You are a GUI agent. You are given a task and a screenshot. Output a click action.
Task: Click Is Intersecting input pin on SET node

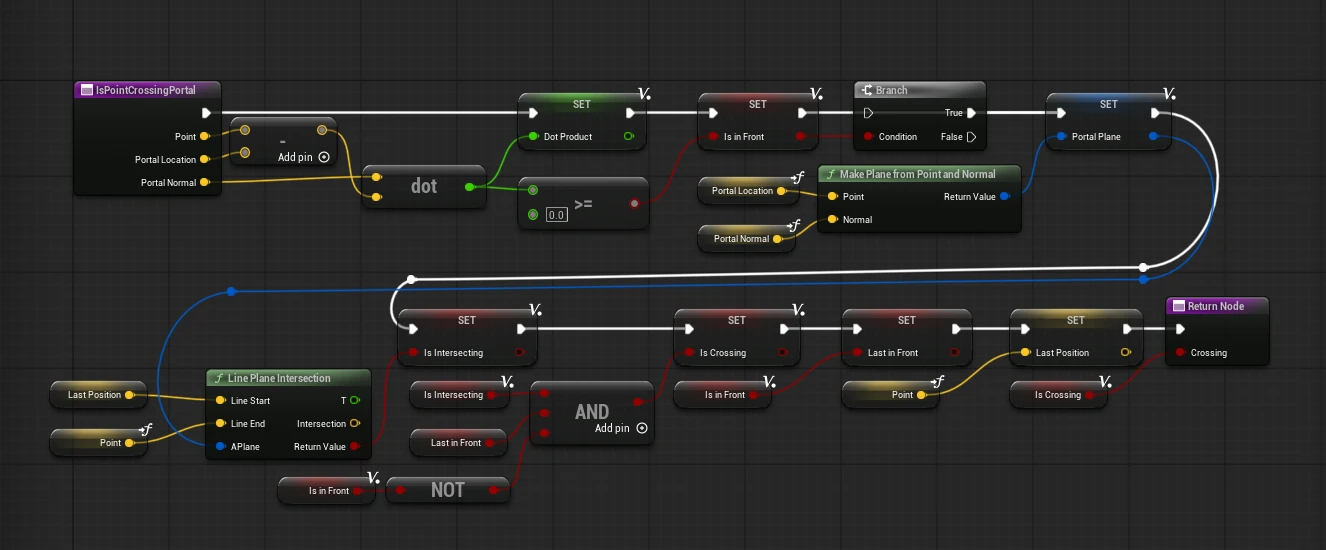(x=413, y=352)
